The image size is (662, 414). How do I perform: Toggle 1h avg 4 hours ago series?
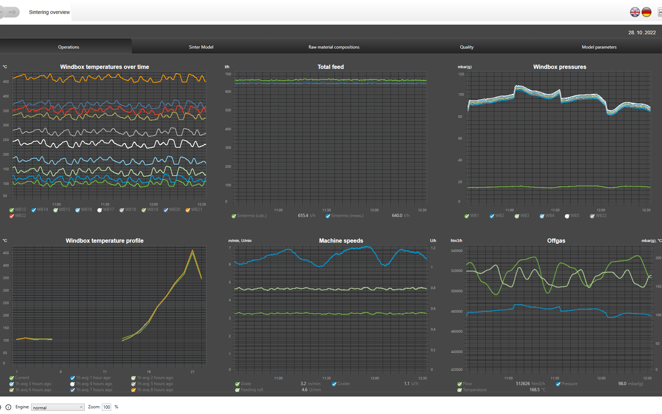point(73,384)
